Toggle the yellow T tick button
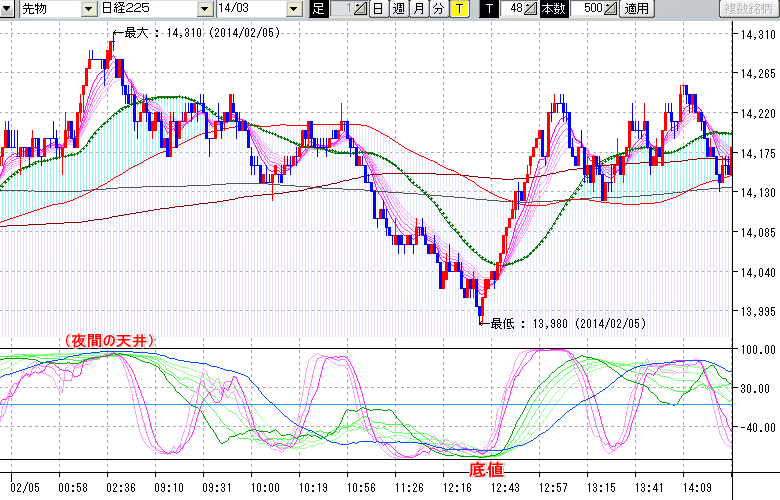The width and height of the screenshot is (780, 500). [x=458, y=9]
